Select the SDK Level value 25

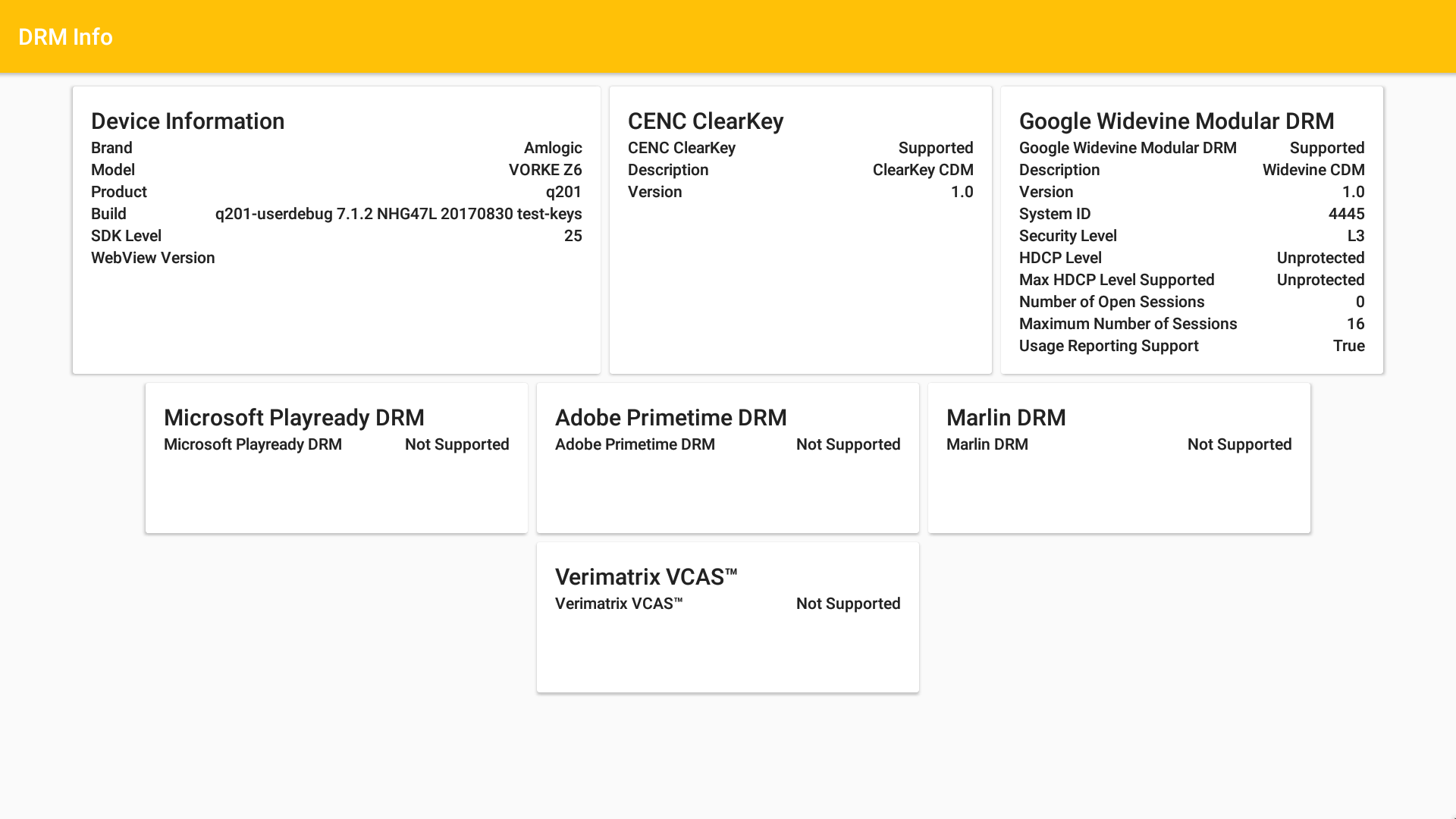[573, 236]
